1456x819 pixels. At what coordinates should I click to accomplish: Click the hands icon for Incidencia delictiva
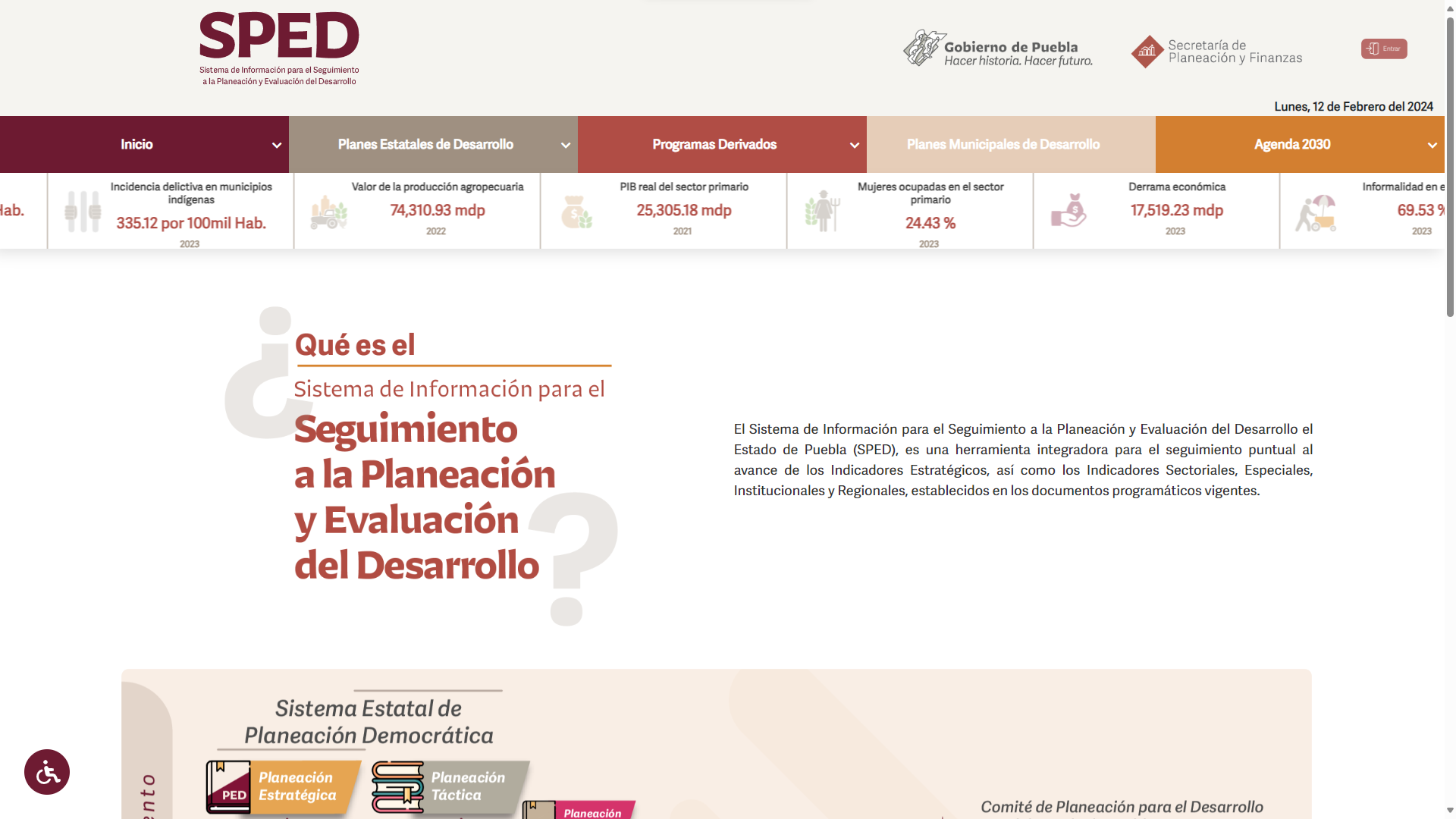[83, 211]
